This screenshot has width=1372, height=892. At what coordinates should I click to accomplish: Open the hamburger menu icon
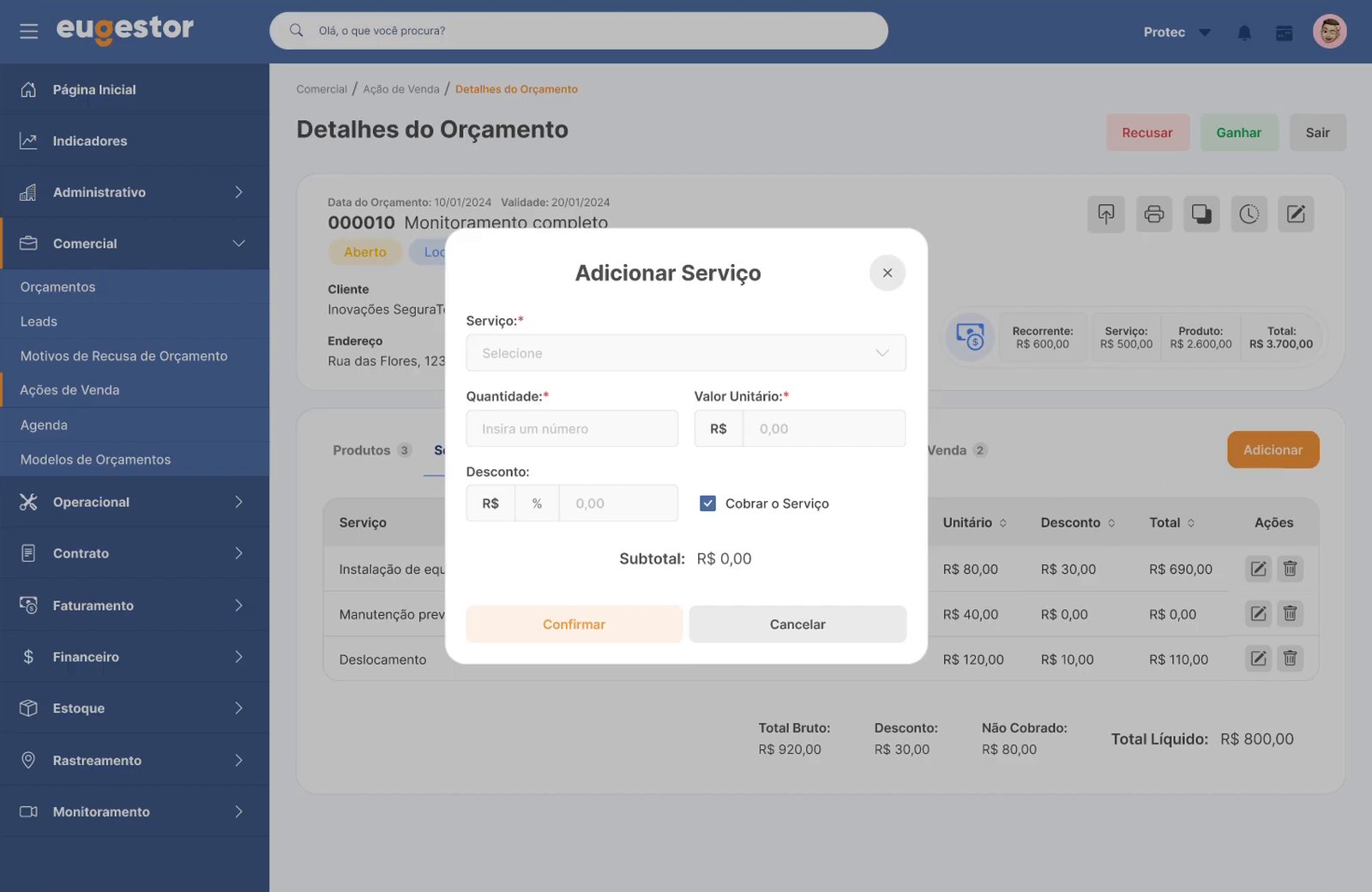point(28,32)
